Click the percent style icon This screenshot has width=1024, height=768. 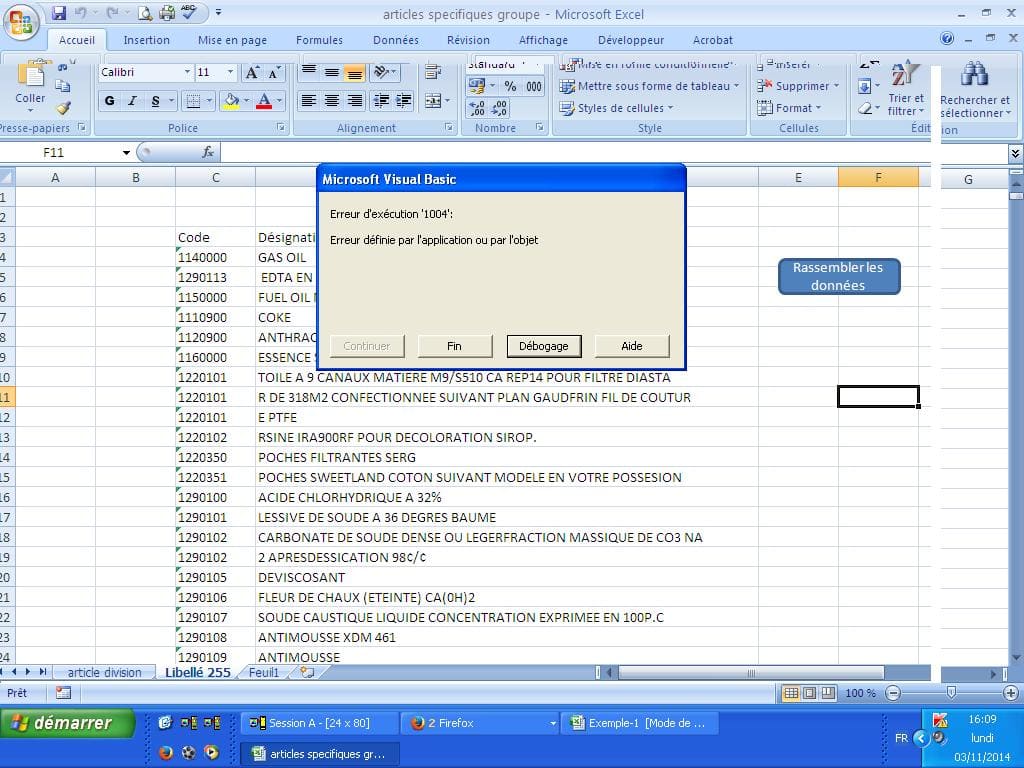[510, 87]
